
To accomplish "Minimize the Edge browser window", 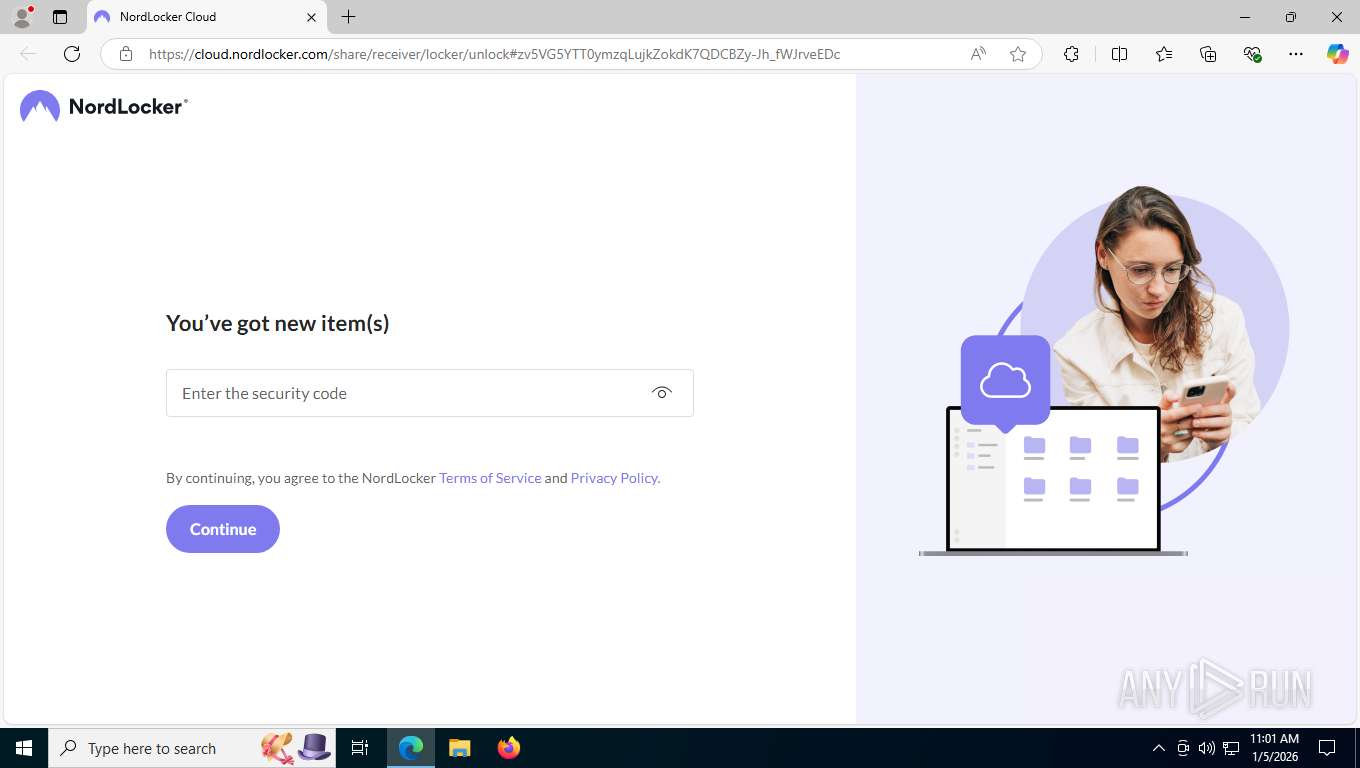I will pos(1245,17).
